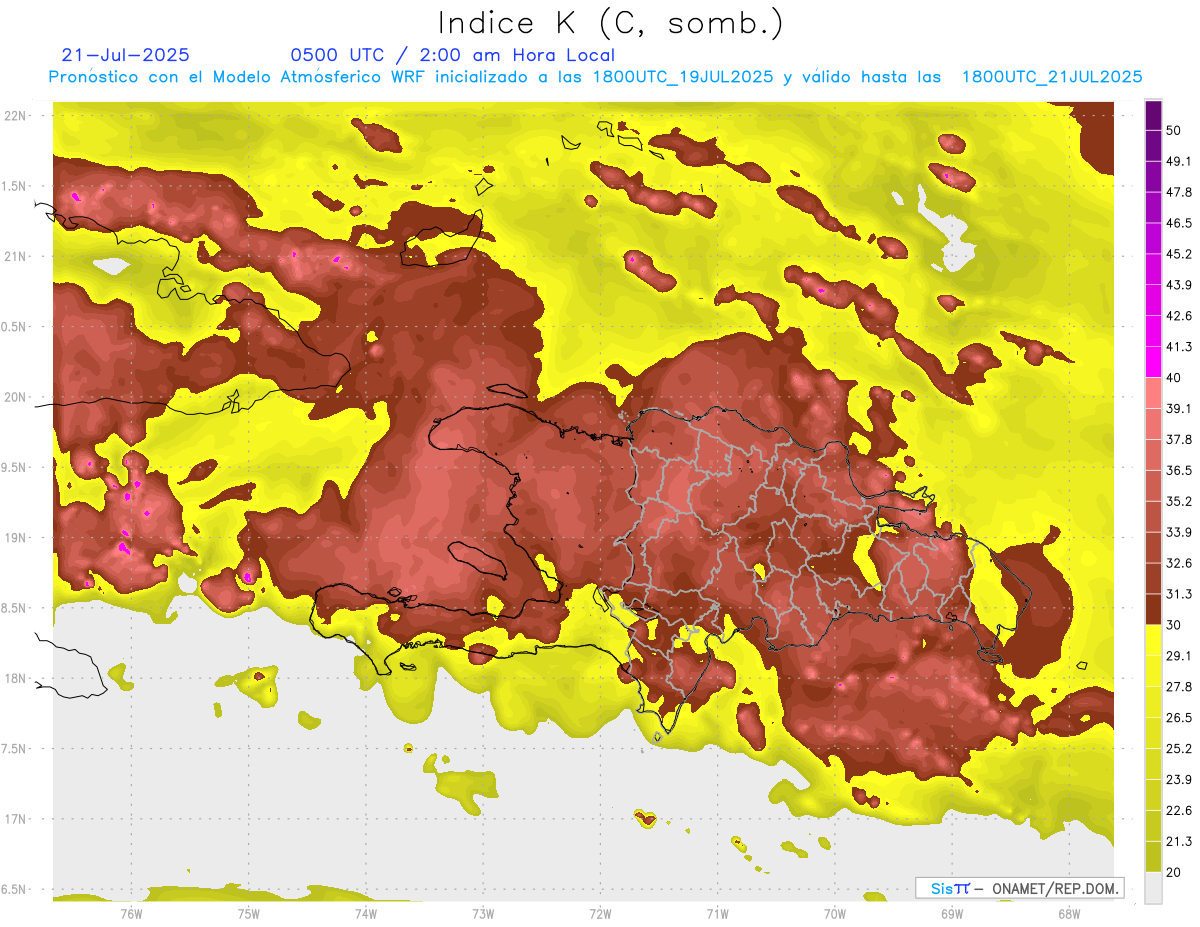Click the '45.2' color scale value

(x=1178, y=254)
